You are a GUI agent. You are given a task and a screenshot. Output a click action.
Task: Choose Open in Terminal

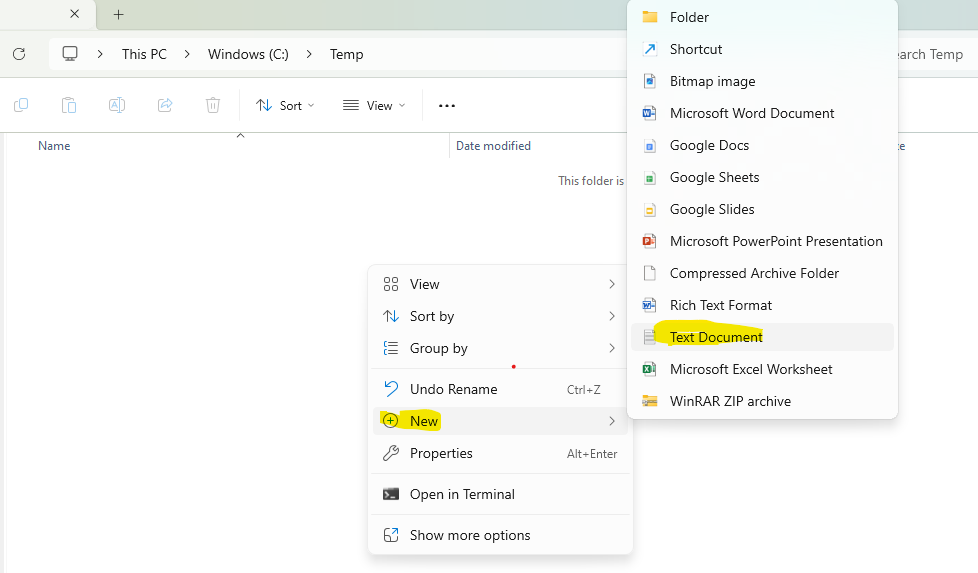(500, 494)
